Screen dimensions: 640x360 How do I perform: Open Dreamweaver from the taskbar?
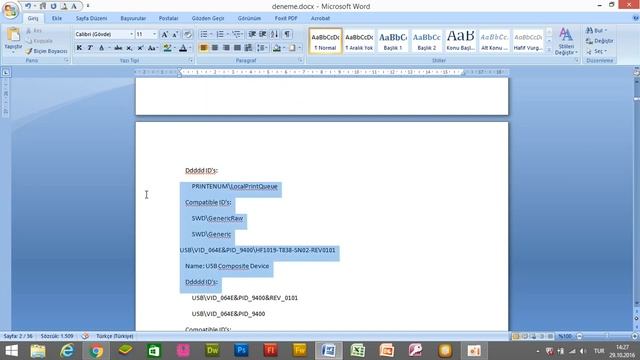coord(212,351)
